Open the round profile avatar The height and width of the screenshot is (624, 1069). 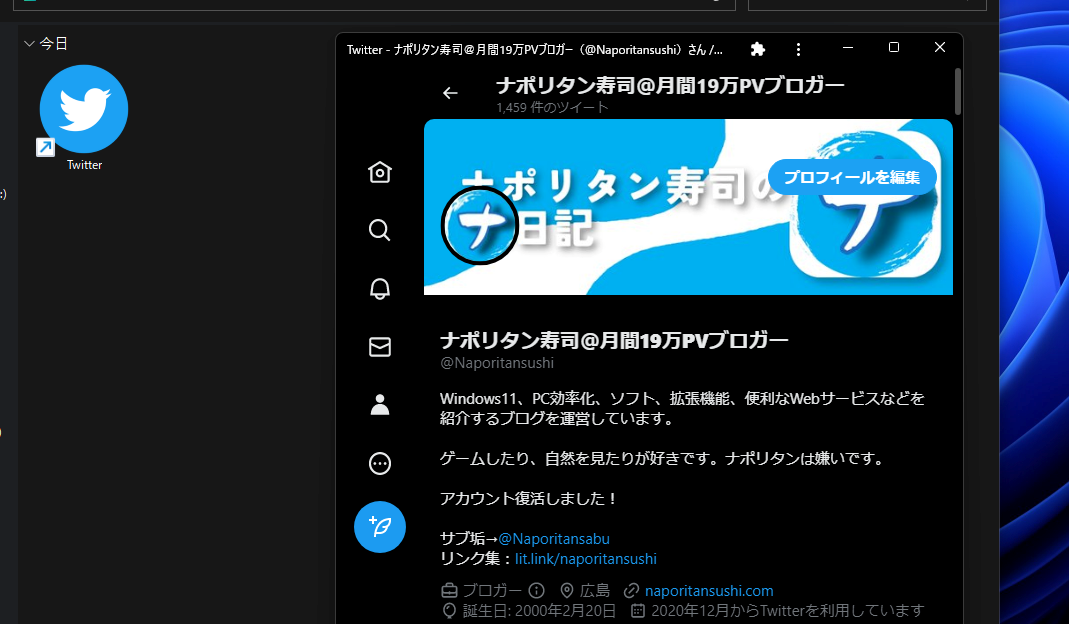click(x=479, y=225)
